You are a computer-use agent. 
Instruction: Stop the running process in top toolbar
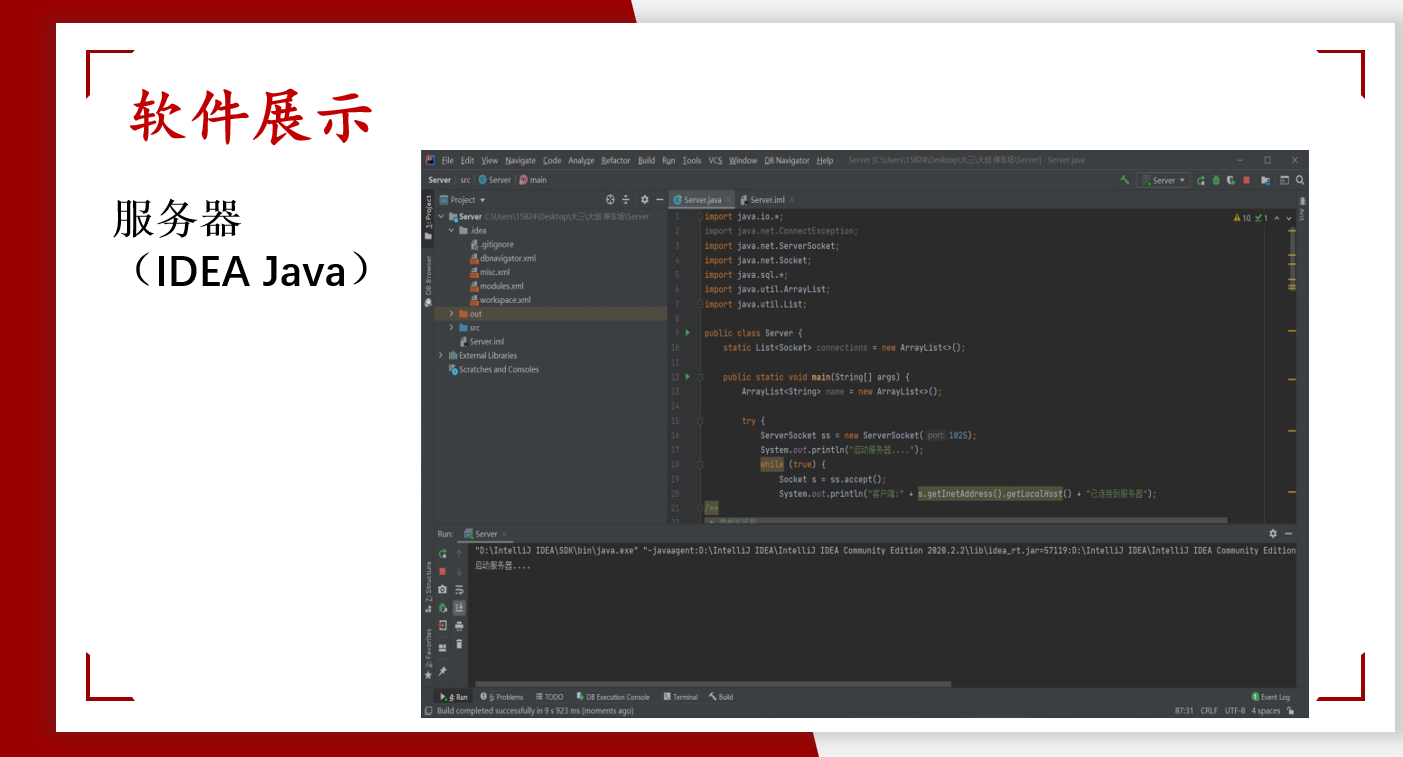tap(1246, 180)
